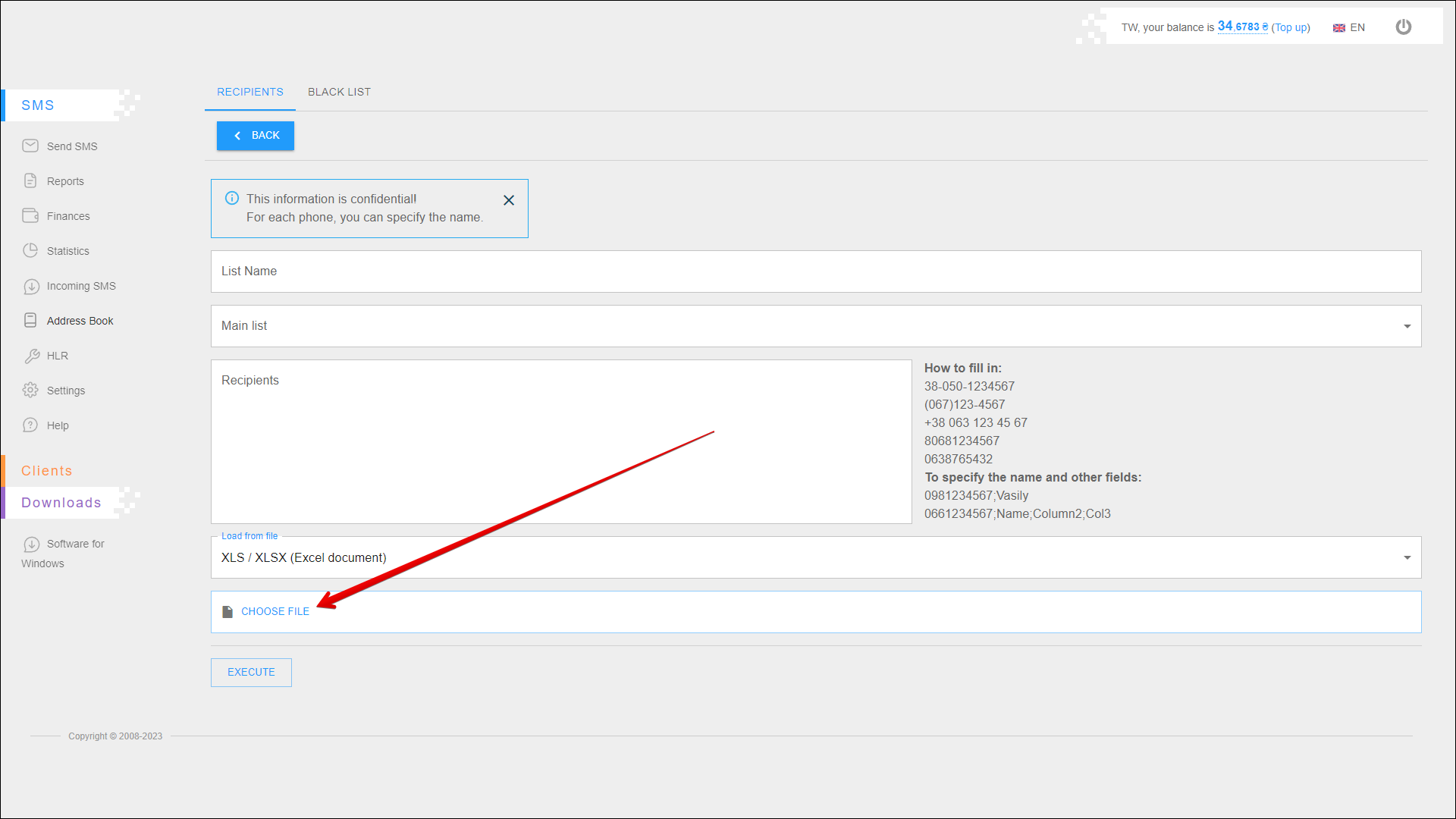The image size is (1456, 819).
Task: Select the Recipients tab
Action: coord(250,92)
